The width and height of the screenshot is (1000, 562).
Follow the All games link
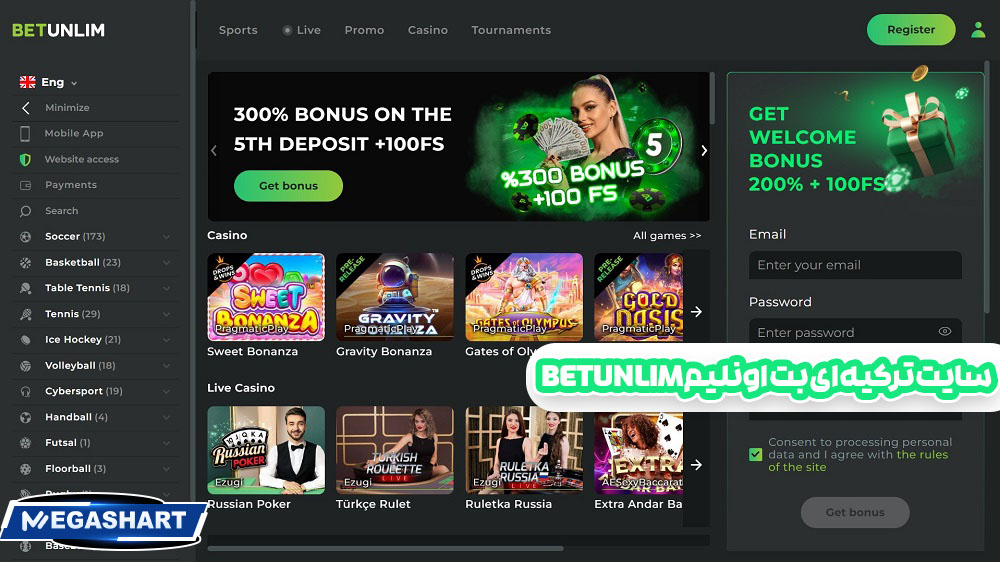[x=666, y=236]
